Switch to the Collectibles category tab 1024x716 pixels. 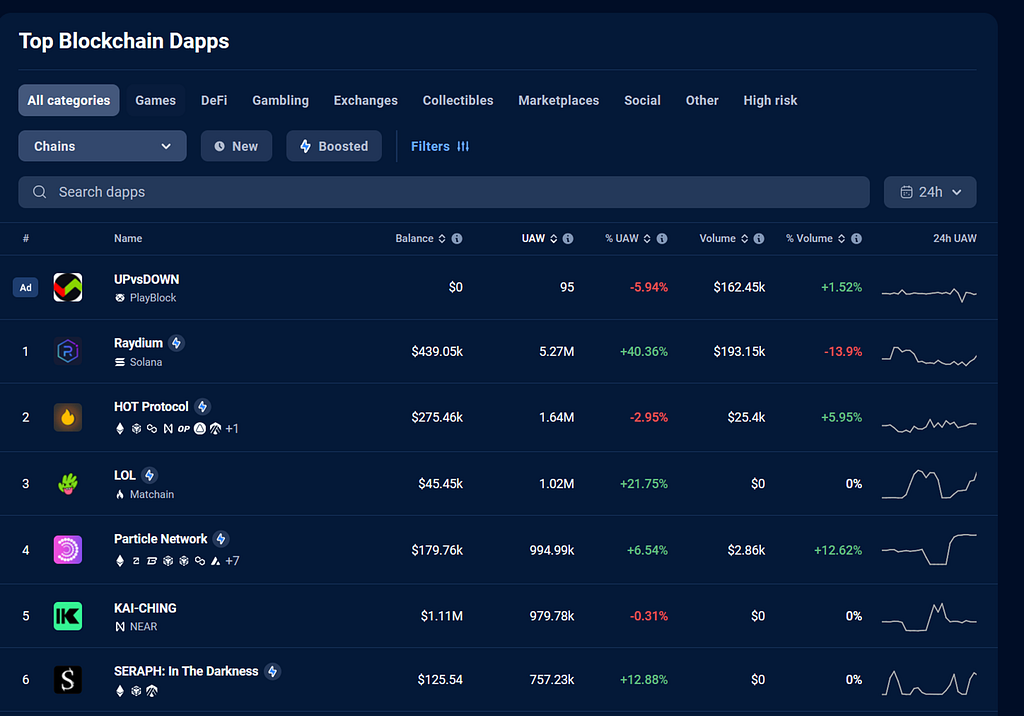458,100
